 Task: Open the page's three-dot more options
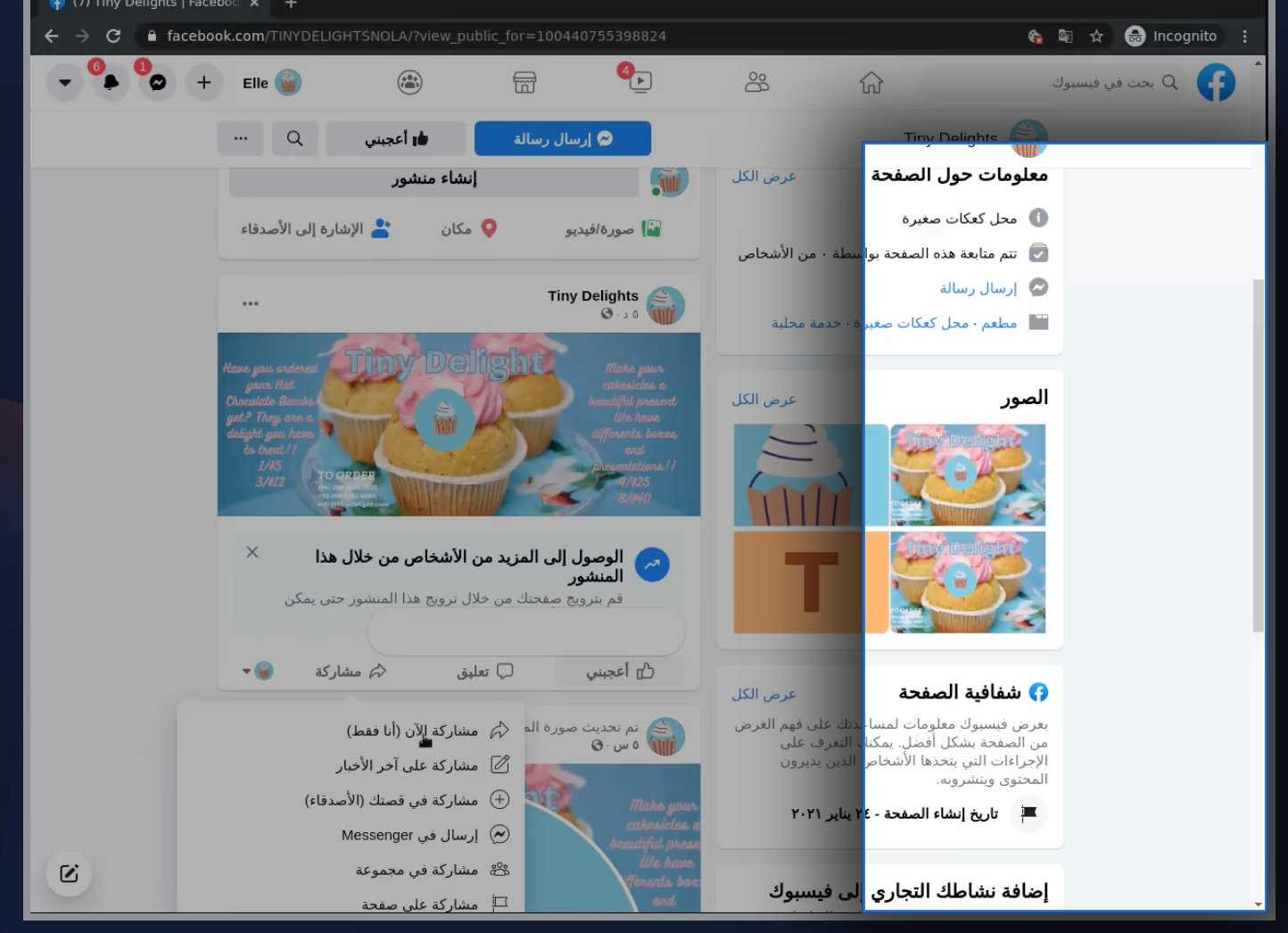point(241,138)
